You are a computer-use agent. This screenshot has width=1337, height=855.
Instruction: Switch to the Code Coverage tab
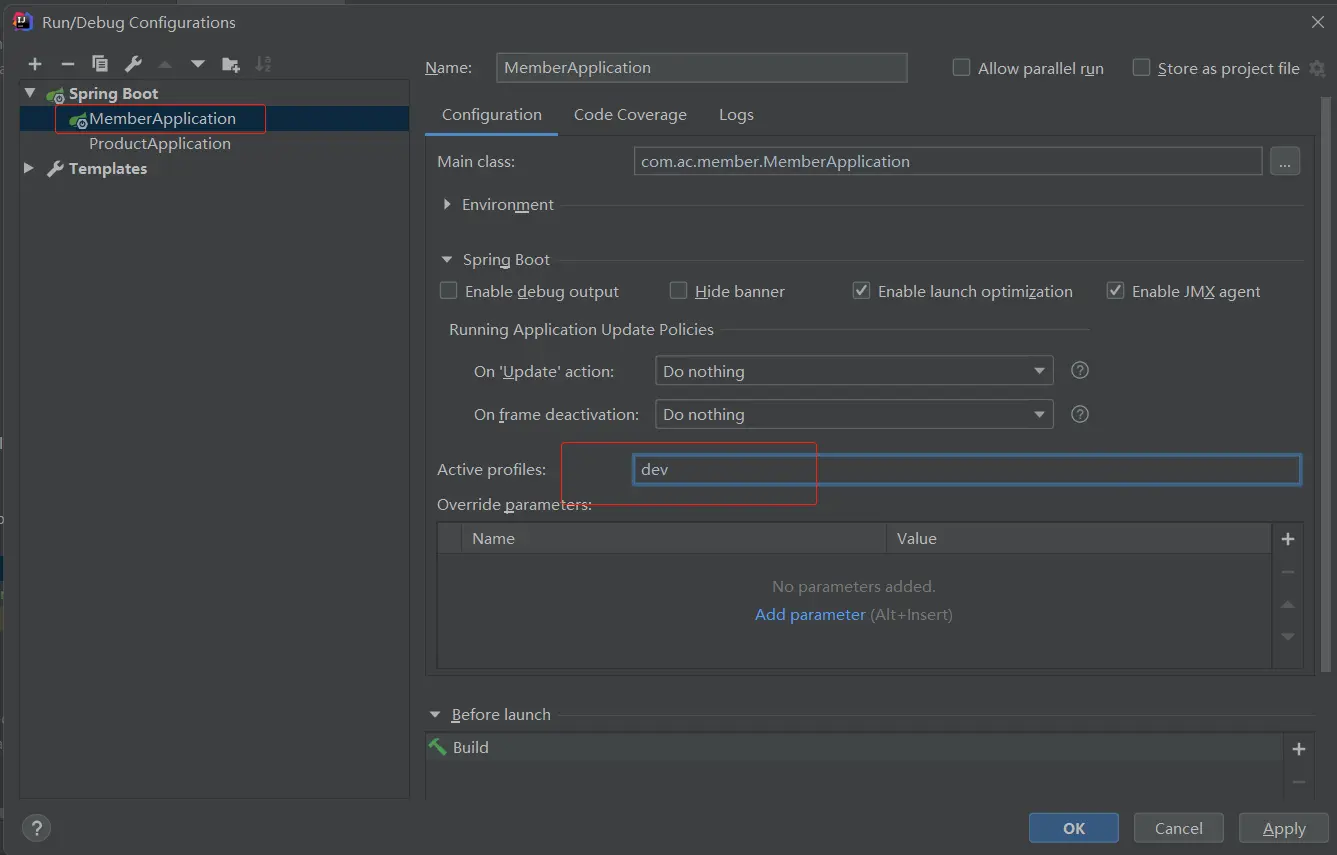630,115
